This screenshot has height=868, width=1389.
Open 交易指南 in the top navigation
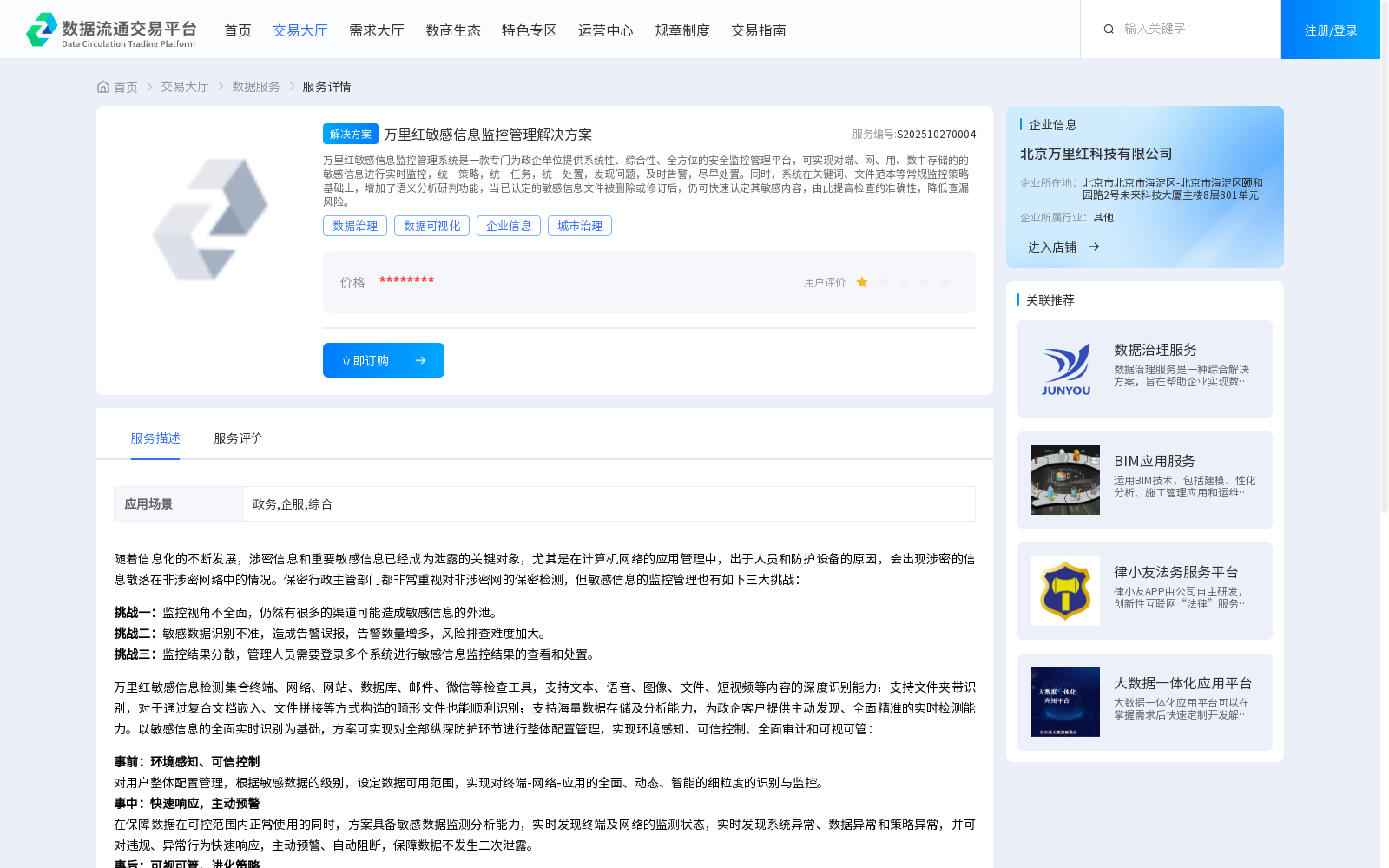coord(759,30)
